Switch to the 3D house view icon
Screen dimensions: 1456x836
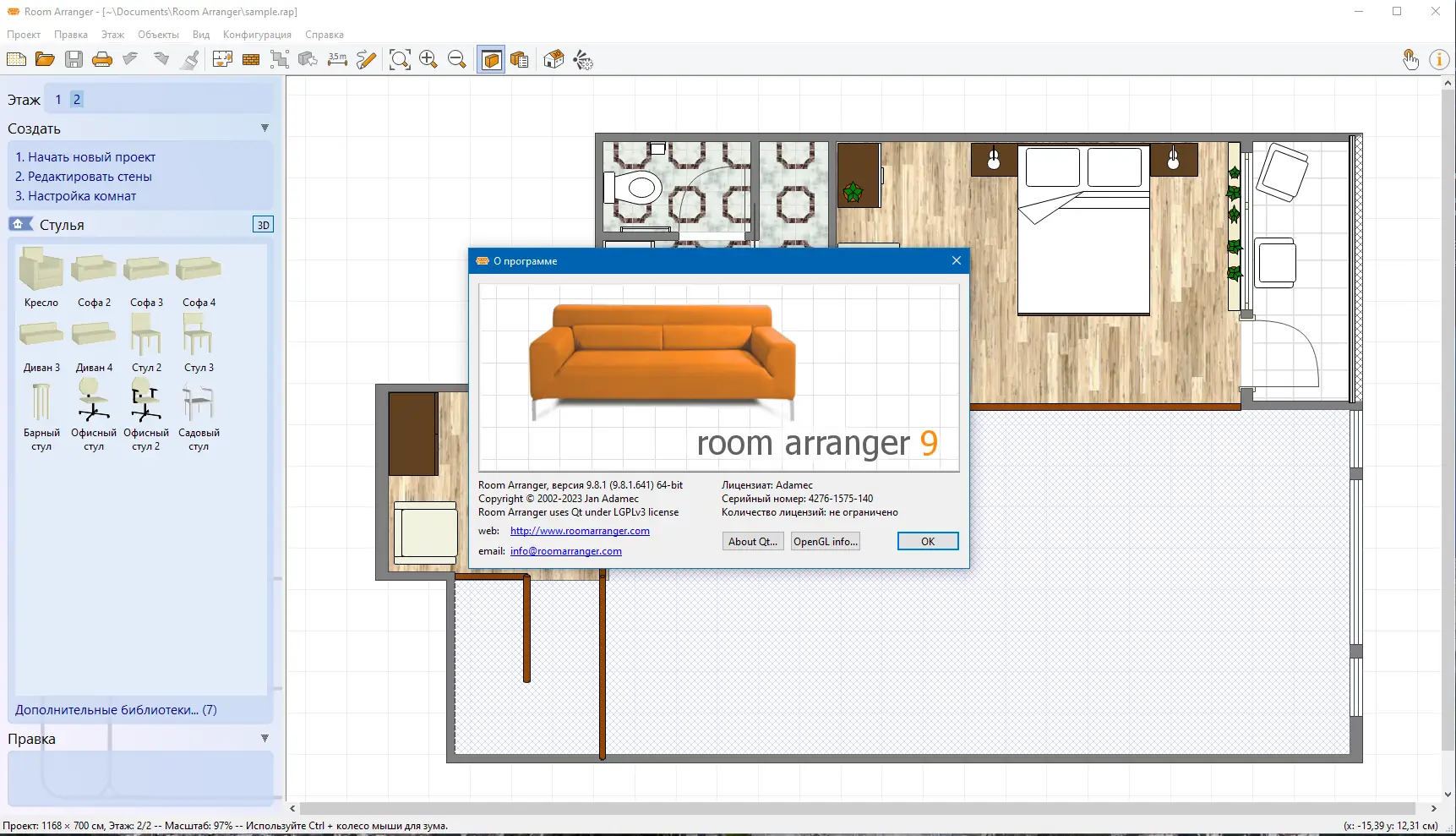pyautogui.click(x=553, y=59)
